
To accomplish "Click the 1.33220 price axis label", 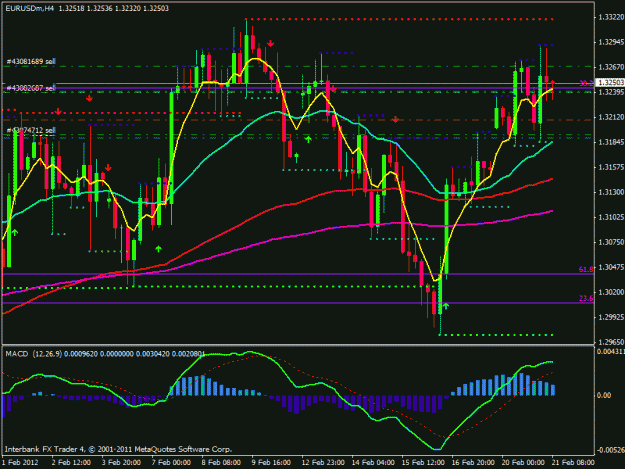I will point(611,17).
